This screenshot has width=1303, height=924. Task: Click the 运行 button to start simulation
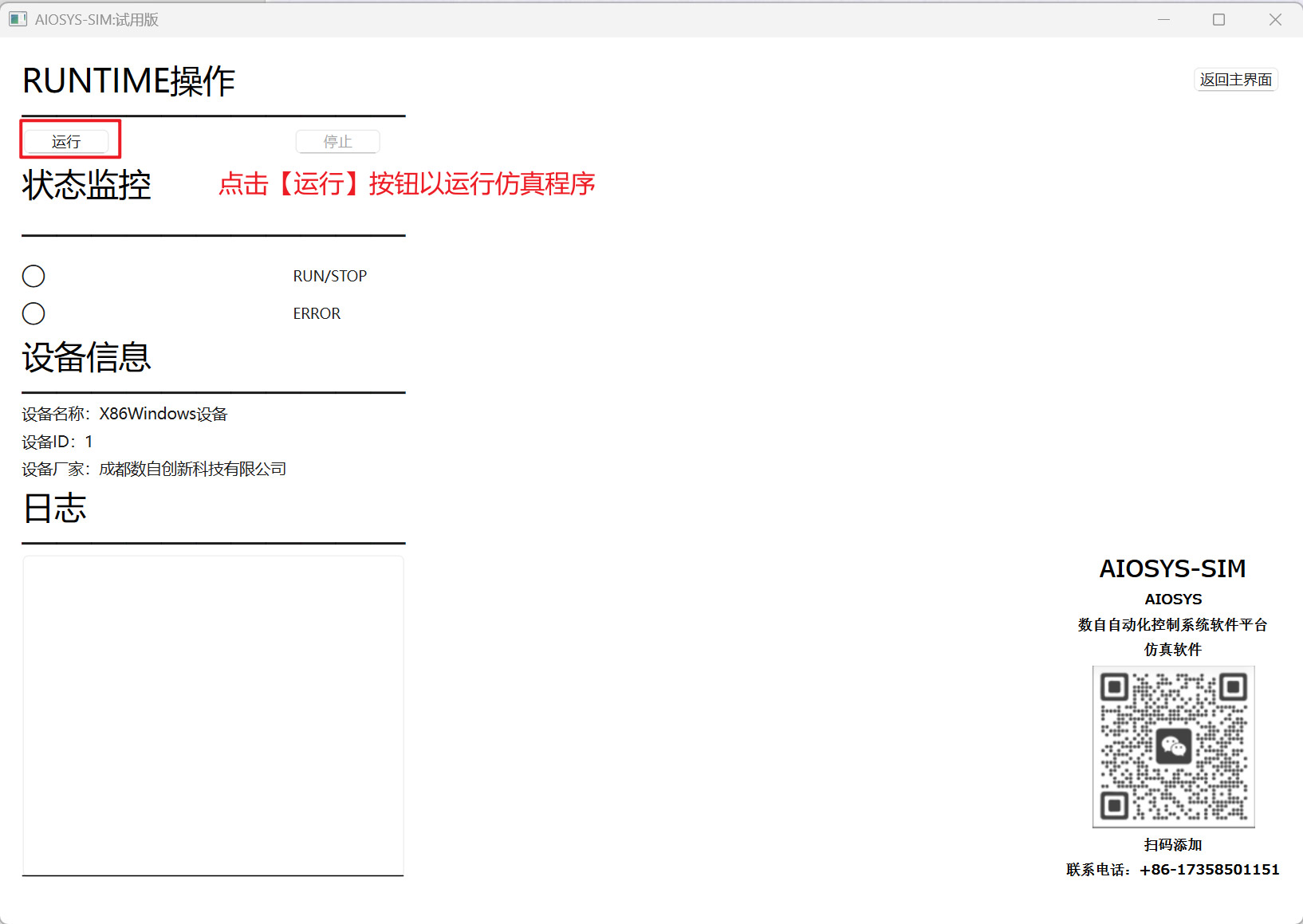pos(66,142)
